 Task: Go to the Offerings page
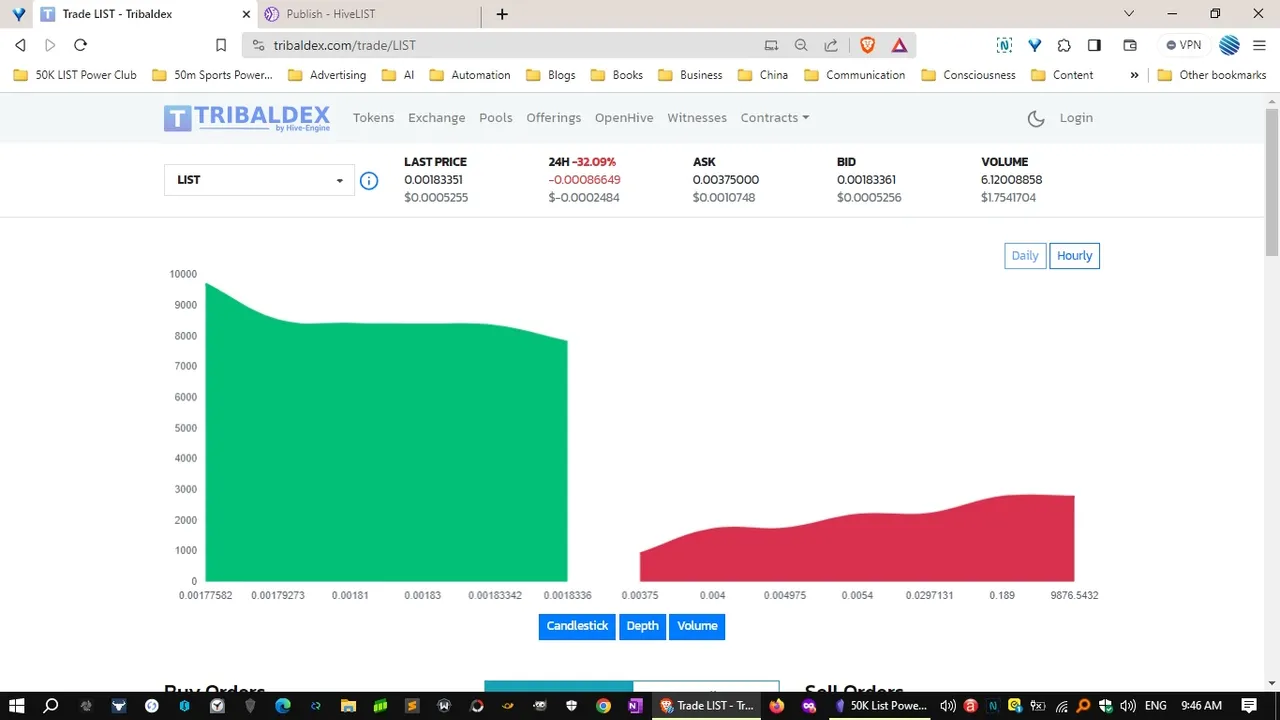tap(554, 118)
